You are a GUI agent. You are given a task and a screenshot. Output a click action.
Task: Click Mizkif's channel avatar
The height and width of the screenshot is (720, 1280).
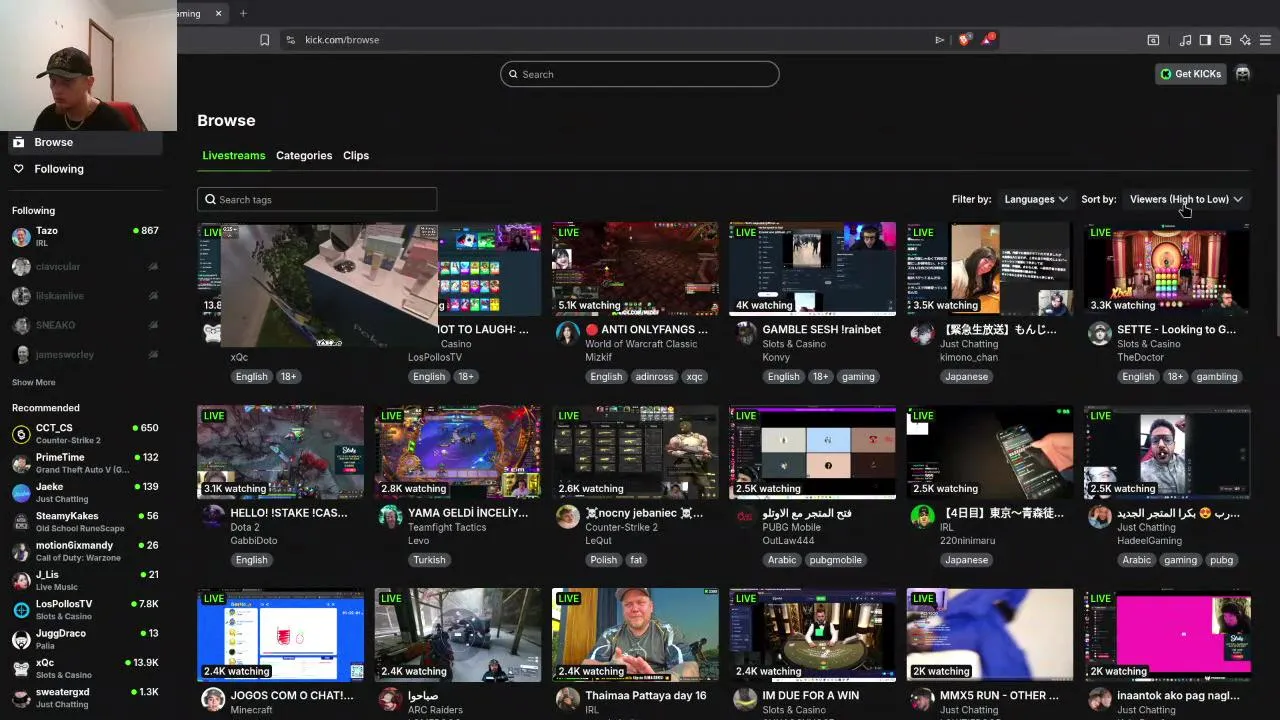click(x=567, y=333)
